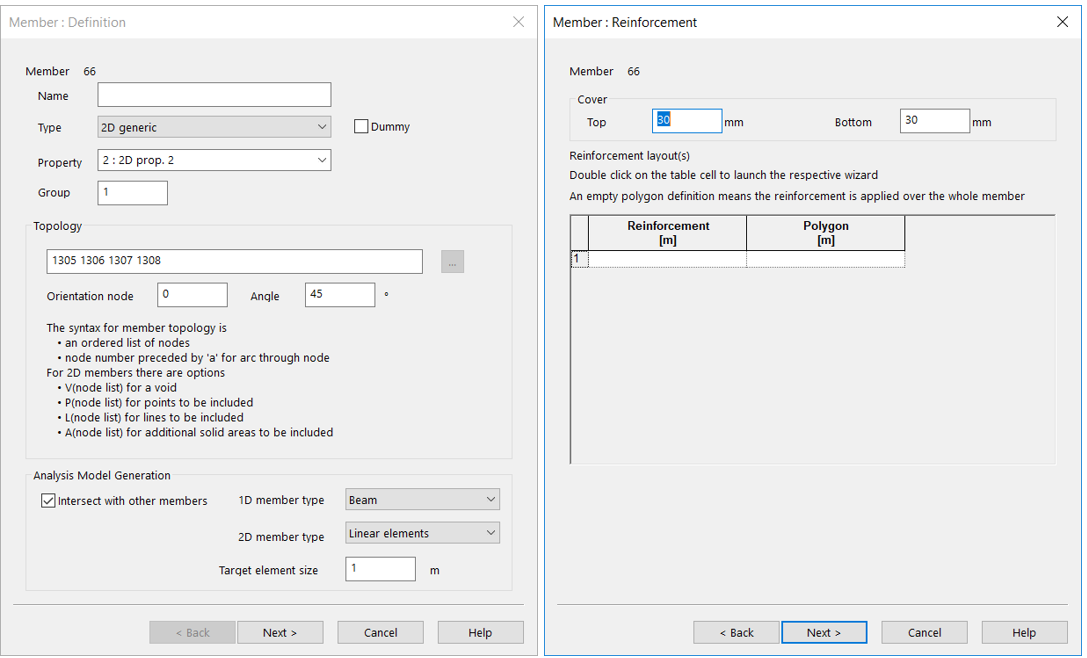
Task: Open Help from the Member Definition dialog
Action: click(x=480, y=632)
